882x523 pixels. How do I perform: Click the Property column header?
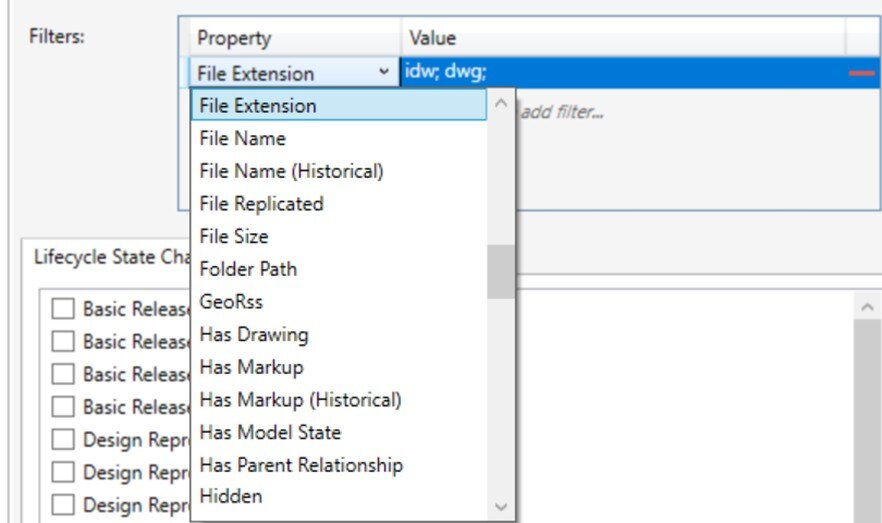(x=234, y=38)
